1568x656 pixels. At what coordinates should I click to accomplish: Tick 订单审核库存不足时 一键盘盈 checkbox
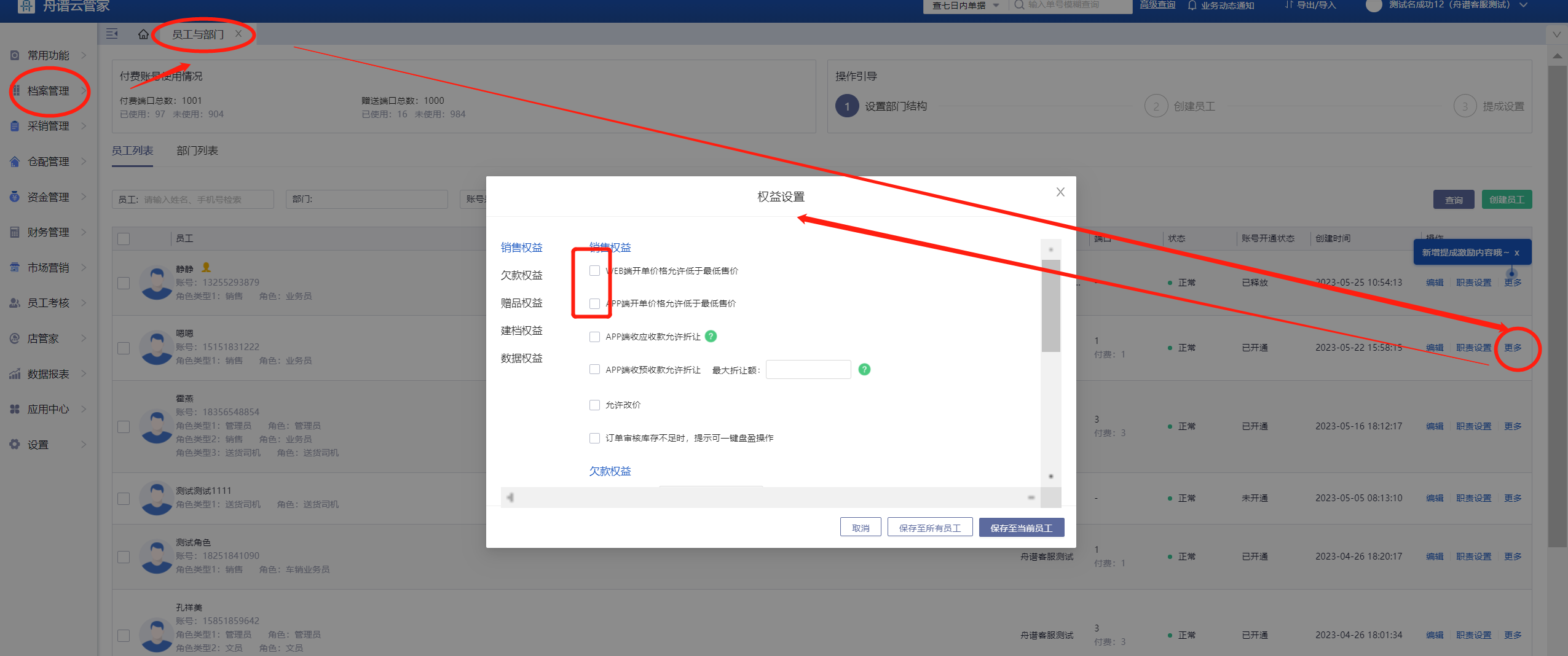[594, 439]
